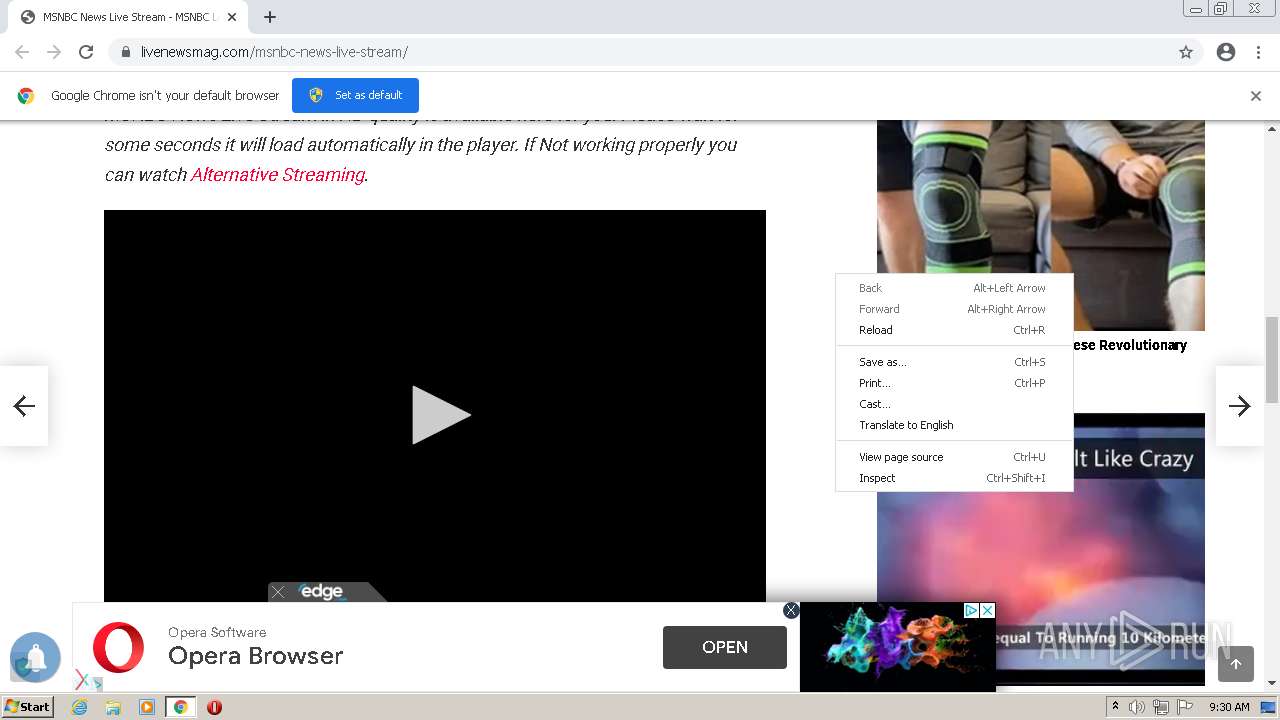Reload the page with the refresh icon

click(86, 52)
